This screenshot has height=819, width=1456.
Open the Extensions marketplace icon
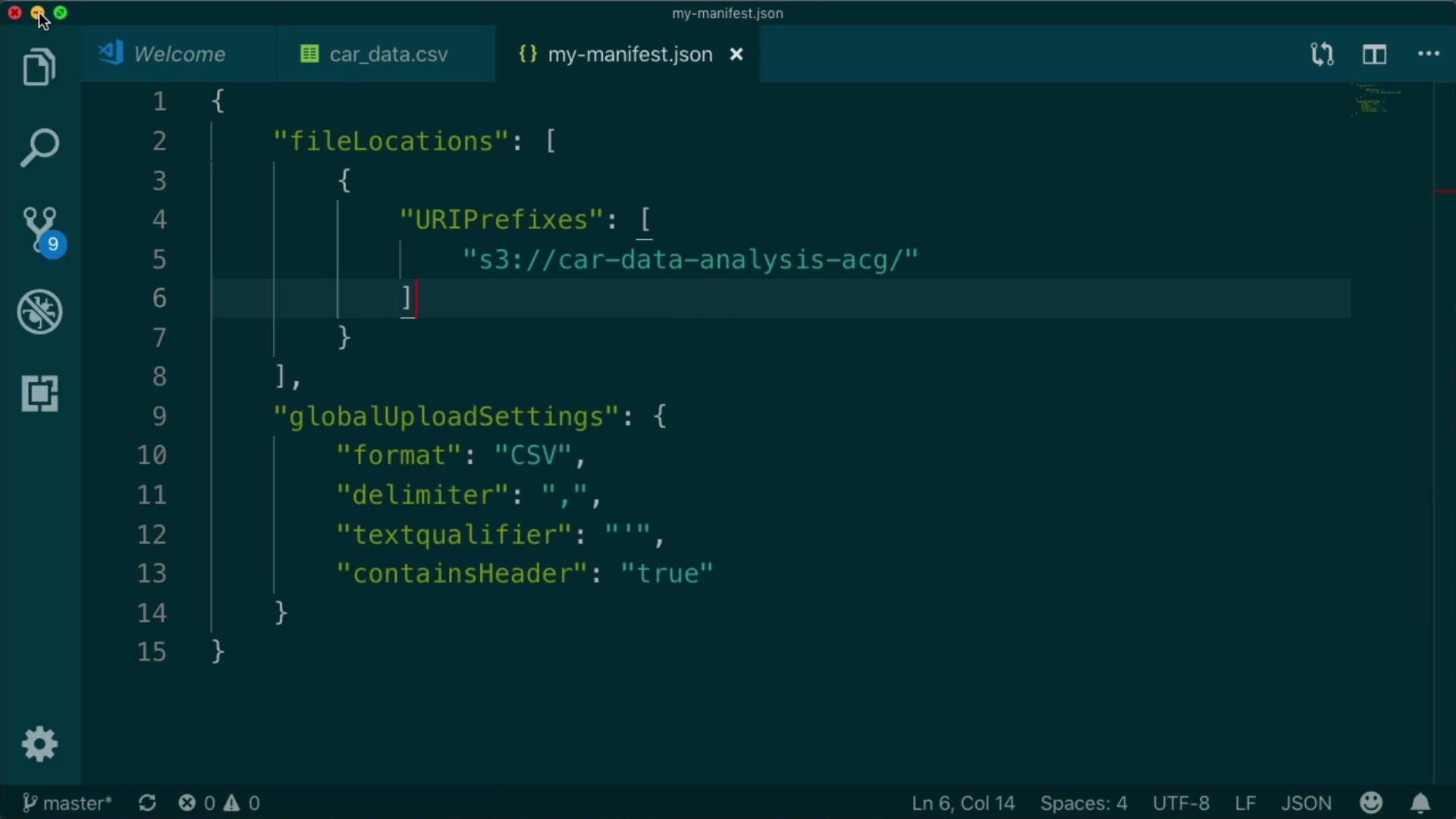(x=39, y=394)
